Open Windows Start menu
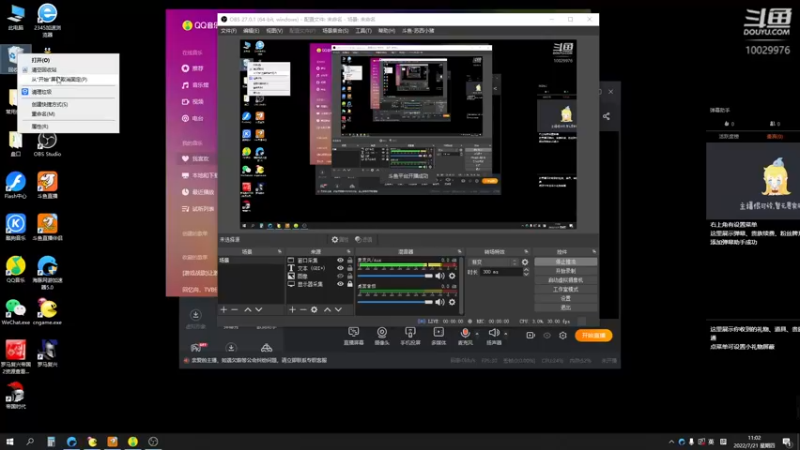Image resolution: width=800 pixels, height=450 pixels. [x=10, y=442]
